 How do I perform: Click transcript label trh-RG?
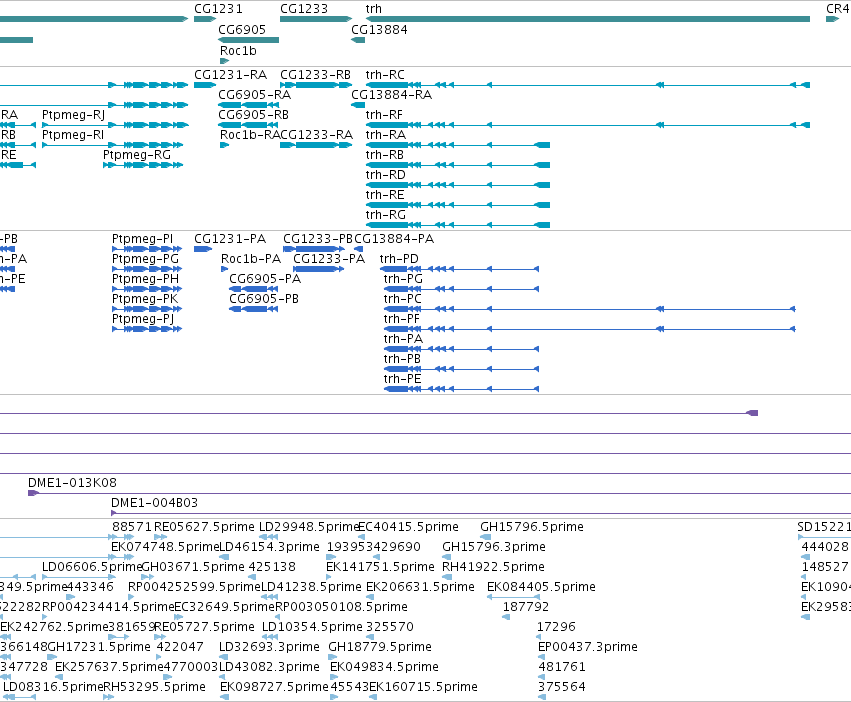[385, 216]
